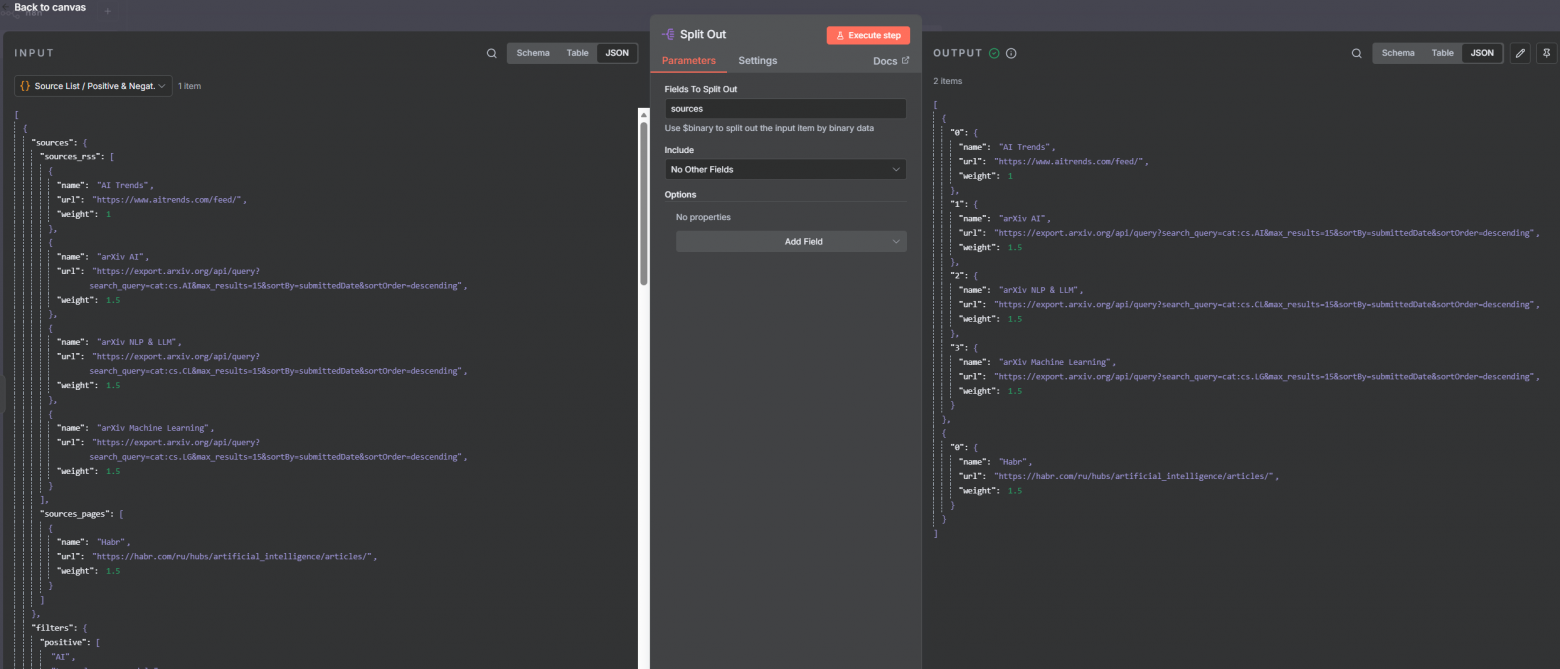Open the Add Field options dropdown

click(791, 241)
